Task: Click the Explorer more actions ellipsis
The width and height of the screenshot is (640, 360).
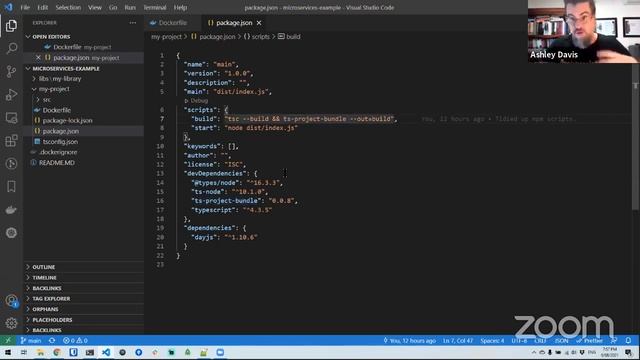Action: [133, 23]
